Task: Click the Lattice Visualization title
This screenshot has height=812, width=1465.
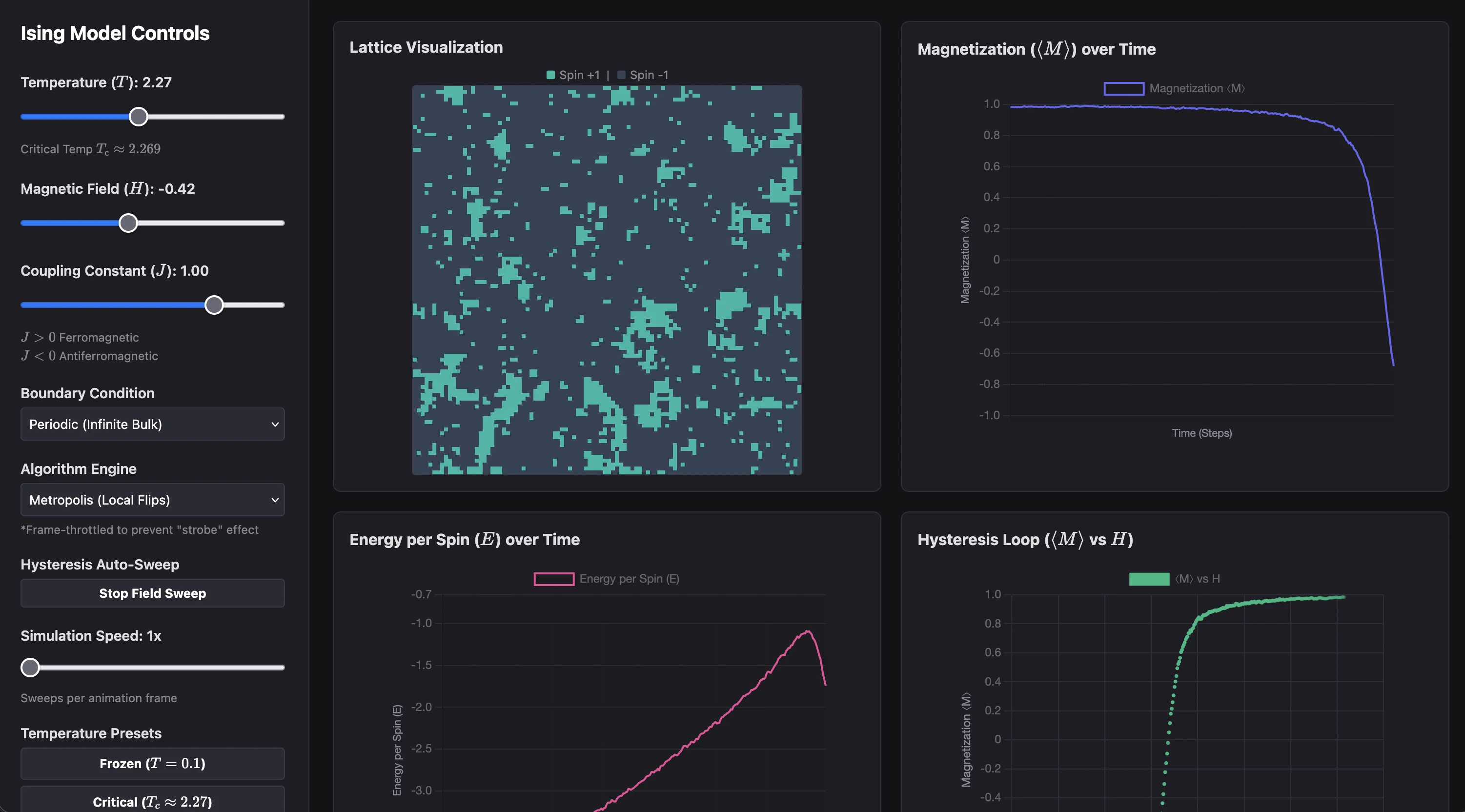Action: 426,47
